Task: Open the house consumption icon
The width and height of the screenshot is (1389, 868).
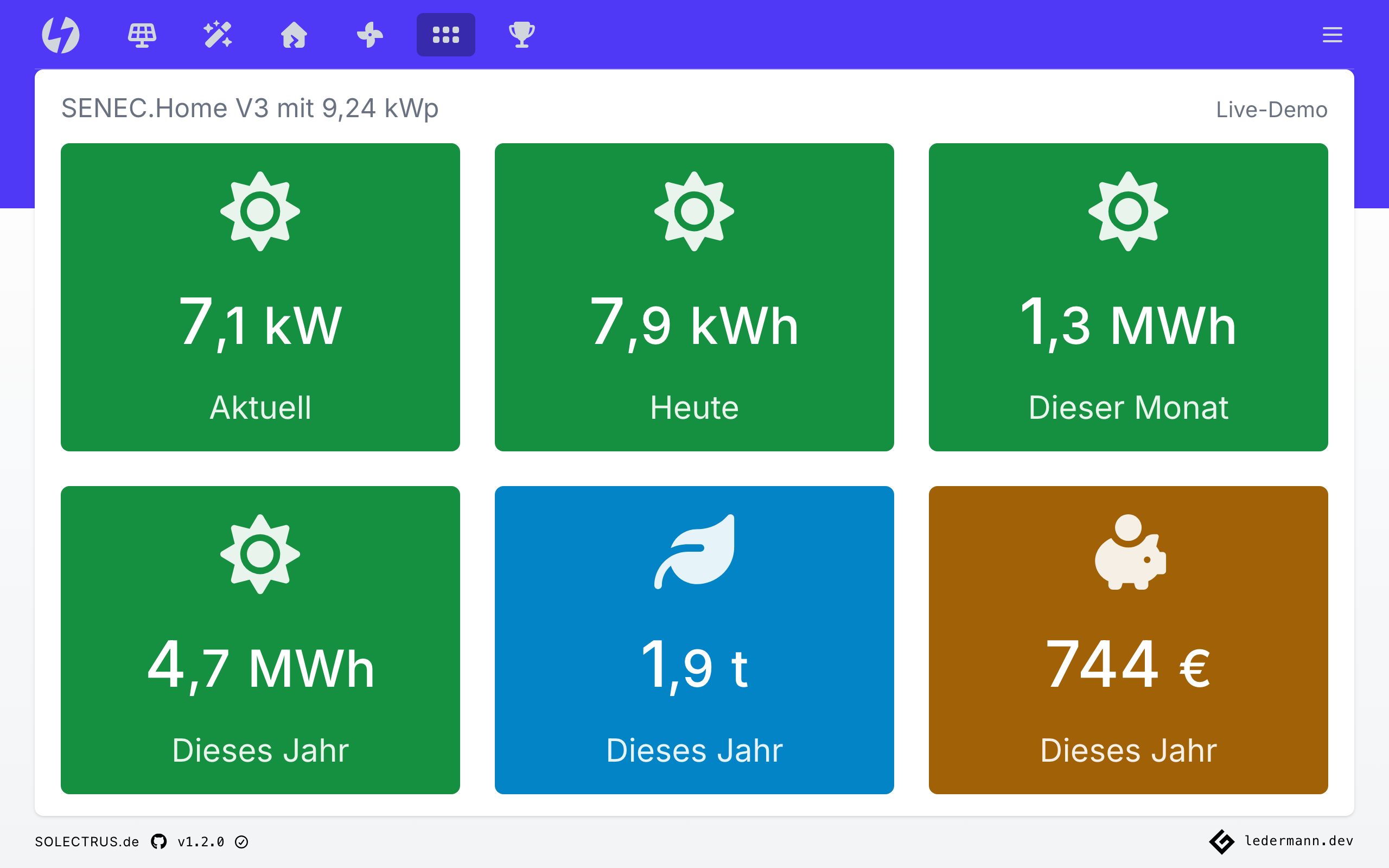Action: pyautogui.click(x=294, y=34)
